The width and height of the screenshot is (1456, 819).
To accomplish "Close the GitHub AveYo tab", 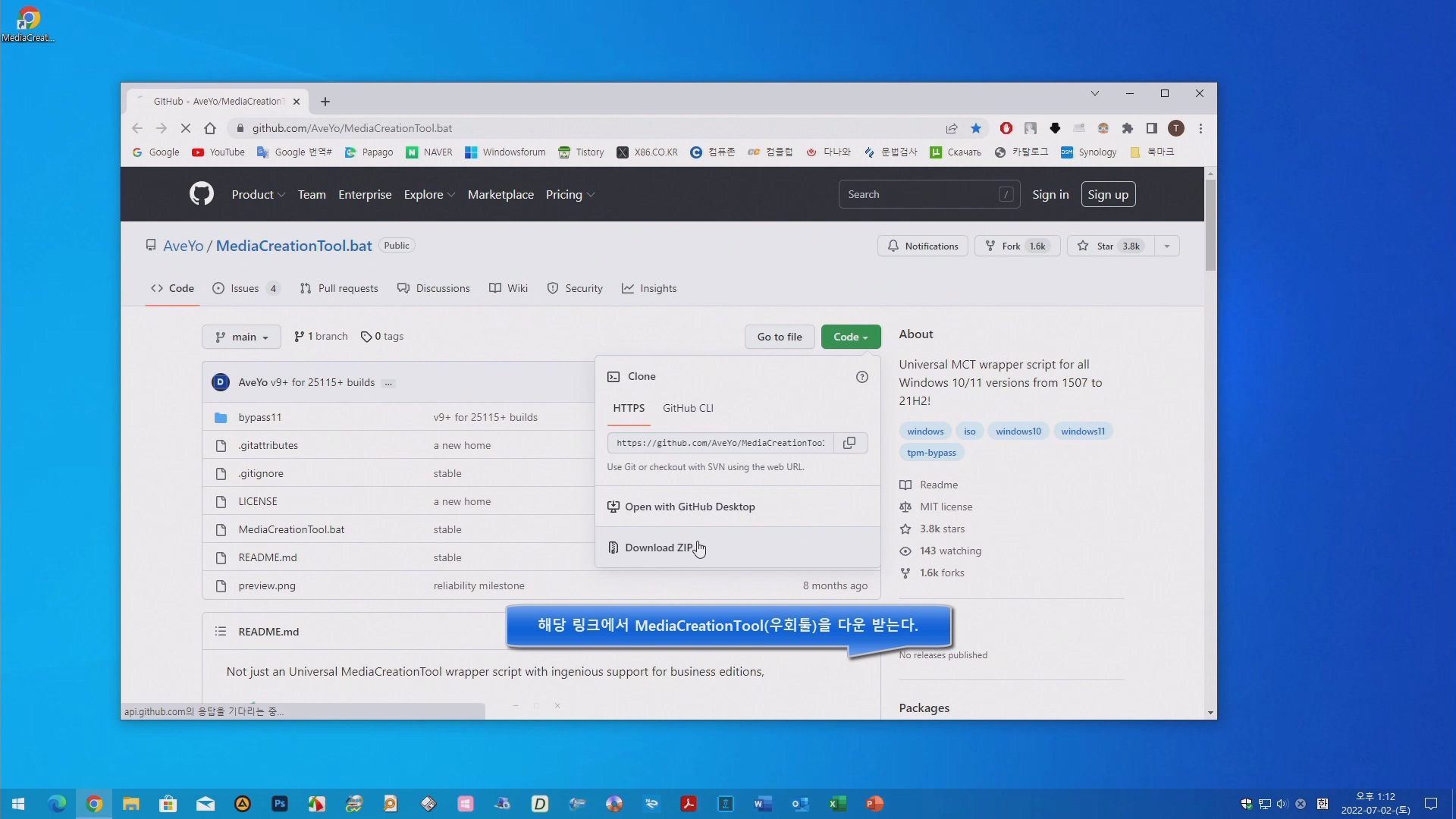I will [297, 102].
